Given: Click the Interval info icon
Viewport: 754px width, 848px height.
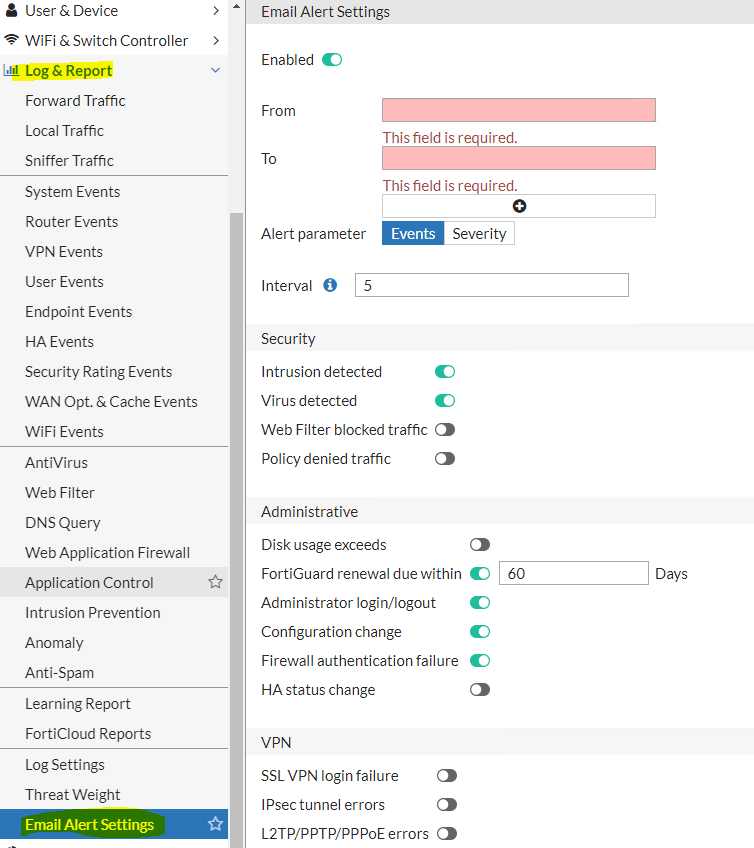Looking at the screenshot, I should pyautogui.click(x=330, y=285).
